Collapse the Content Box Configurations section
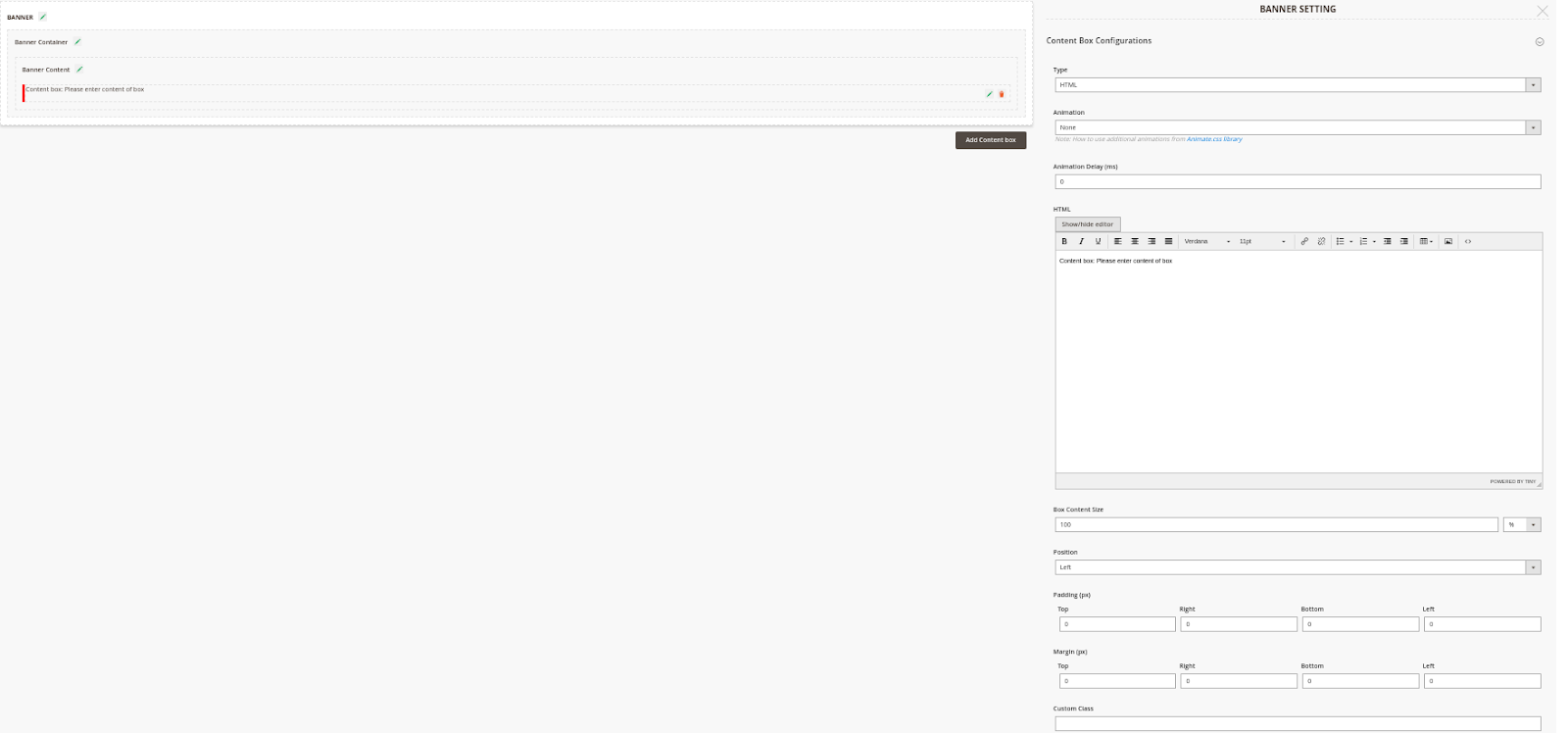 pos(1540,41)
